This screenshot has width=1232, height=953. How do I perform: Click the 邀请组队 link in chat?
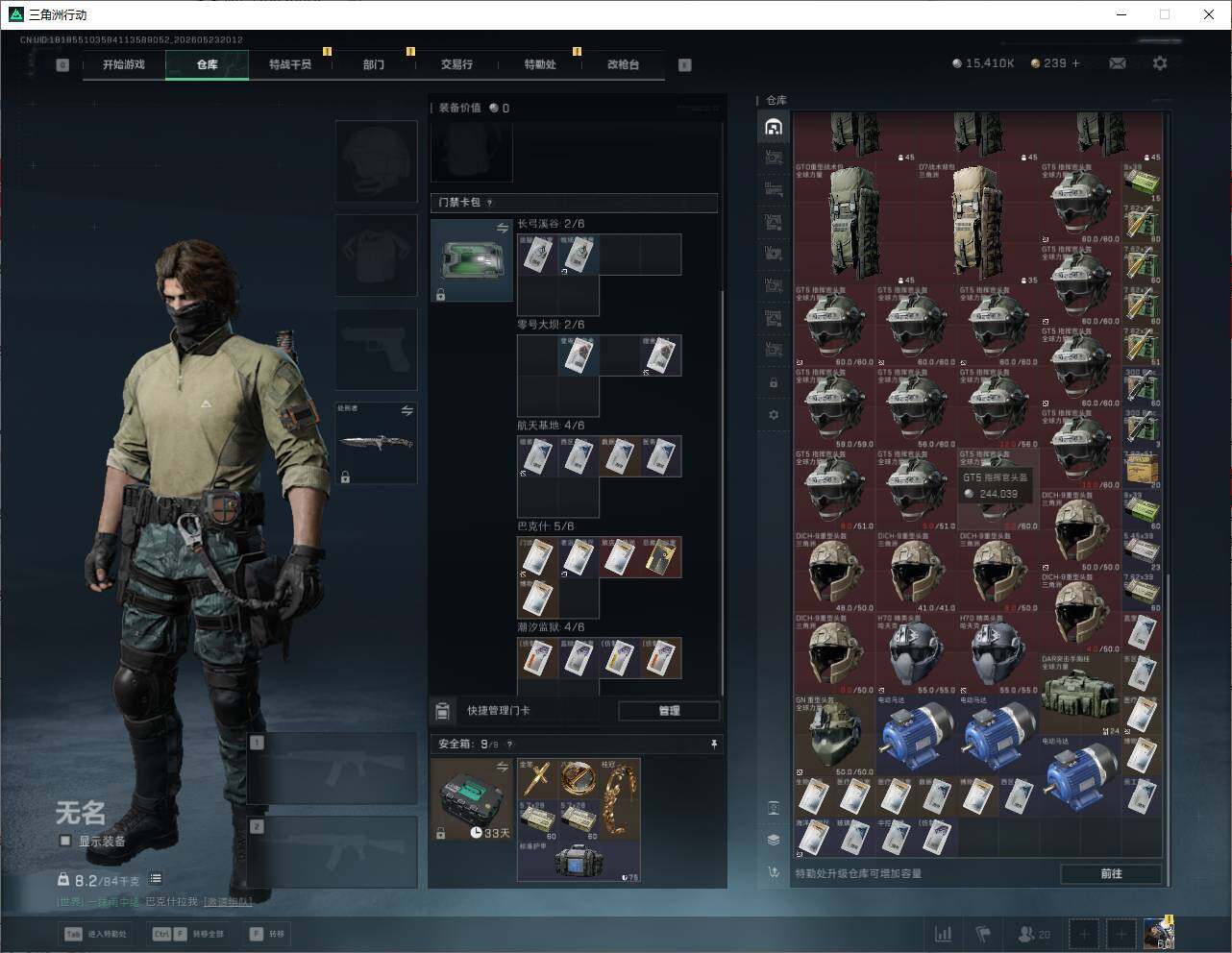coord(228,902)
